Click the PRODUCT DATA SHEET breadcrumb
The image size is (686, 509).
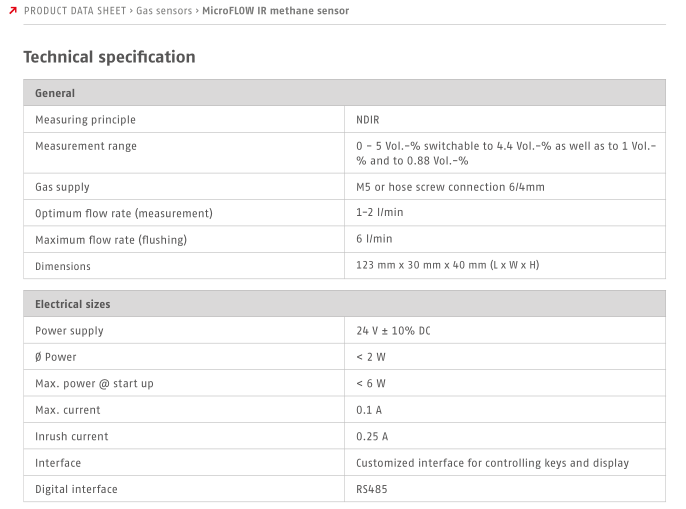pos(75,11)
